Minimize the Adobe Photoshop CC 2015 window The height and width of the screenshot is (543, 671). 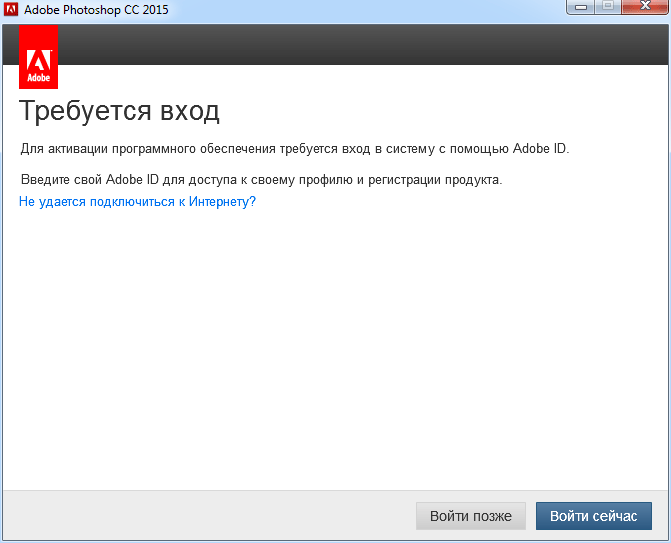581,6
